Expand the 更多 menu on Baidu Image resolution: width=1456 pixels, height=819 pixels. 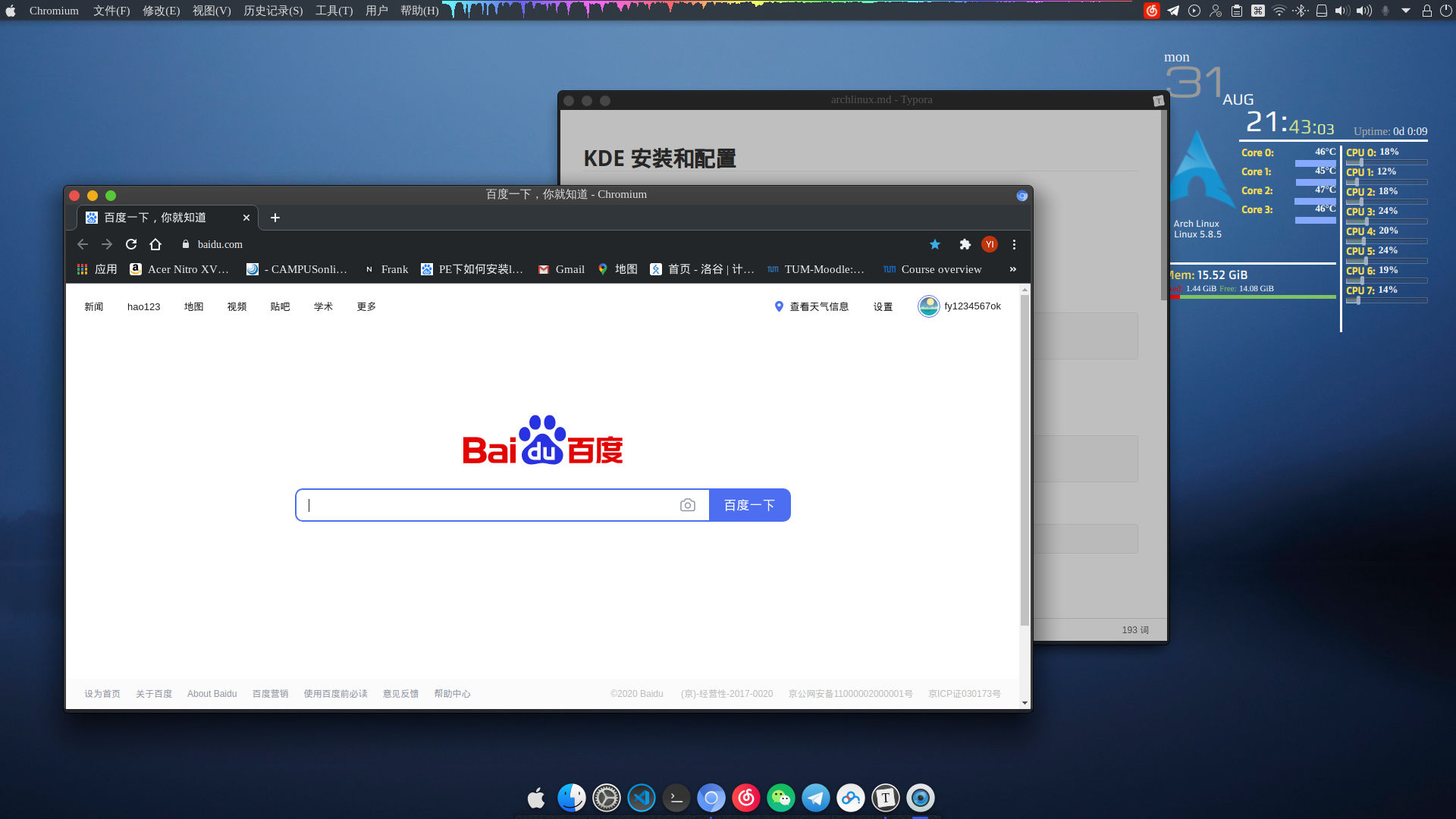(x=367, y=306)
